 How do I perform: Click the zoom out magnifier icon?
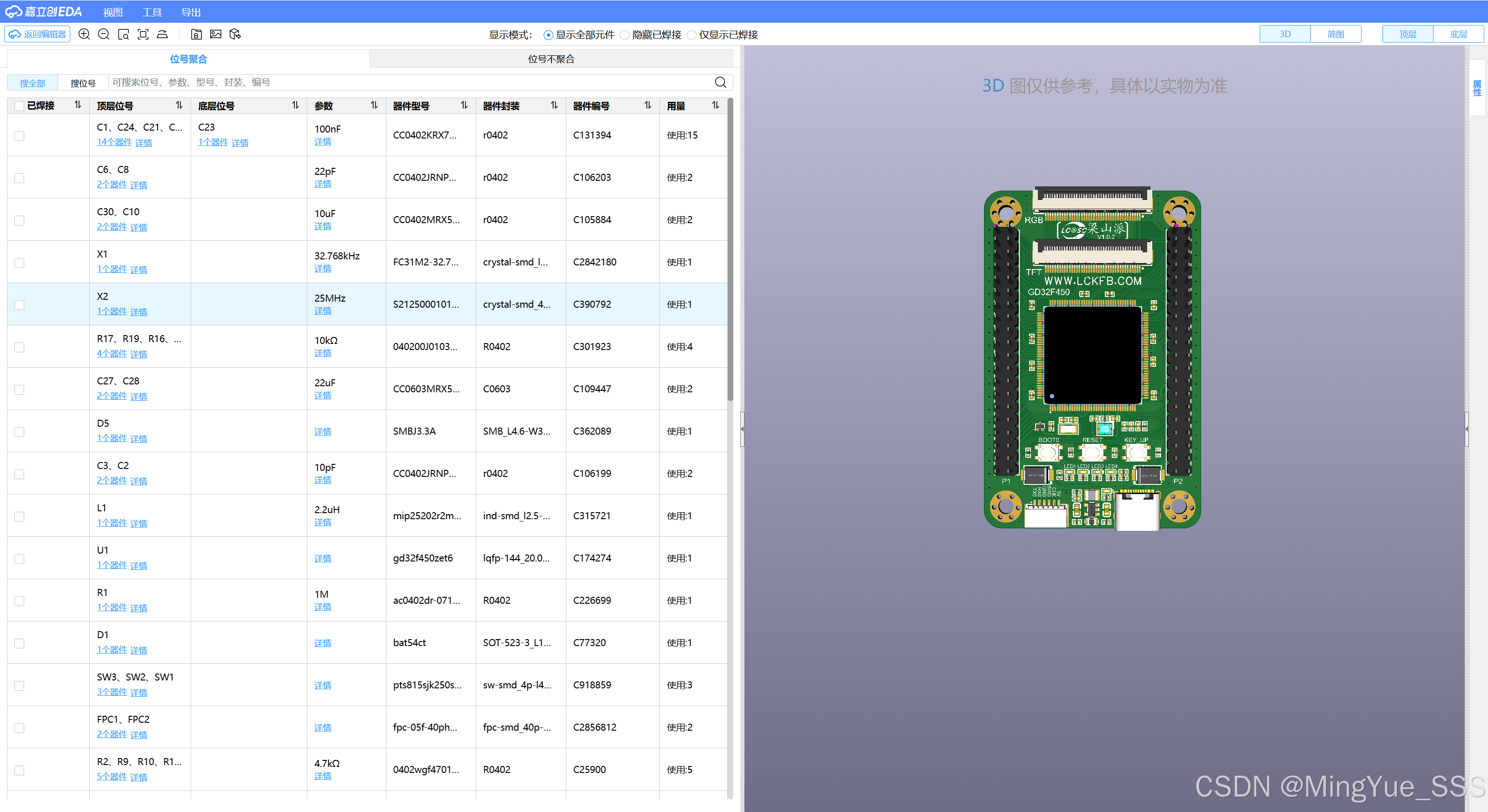coord(104,34)
